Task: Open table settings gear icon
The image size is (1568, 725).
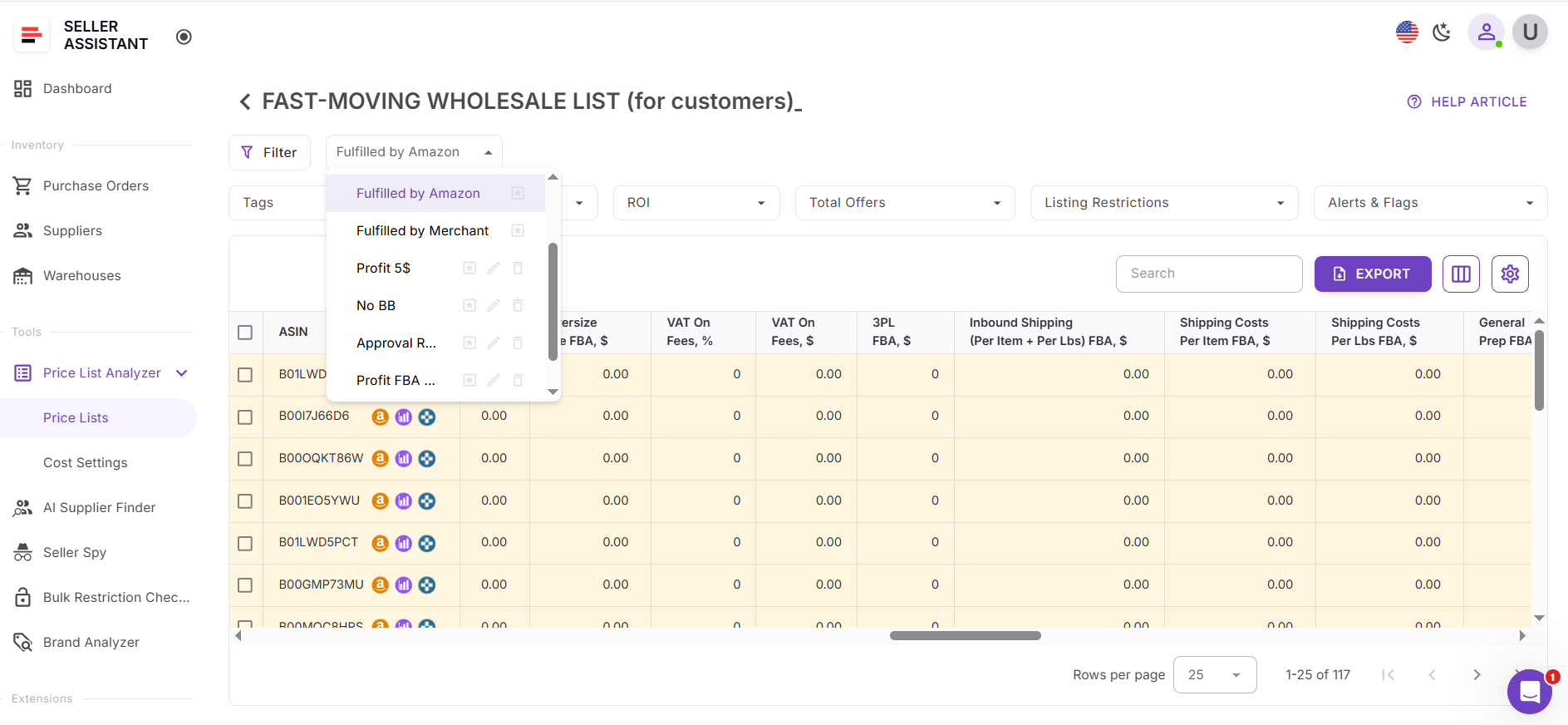Action: tap(1510, 274)
